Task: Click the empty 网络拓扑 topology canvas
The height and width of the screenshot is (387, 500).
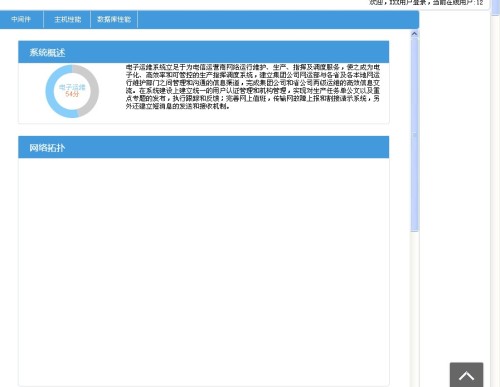Action: [204, 272]
